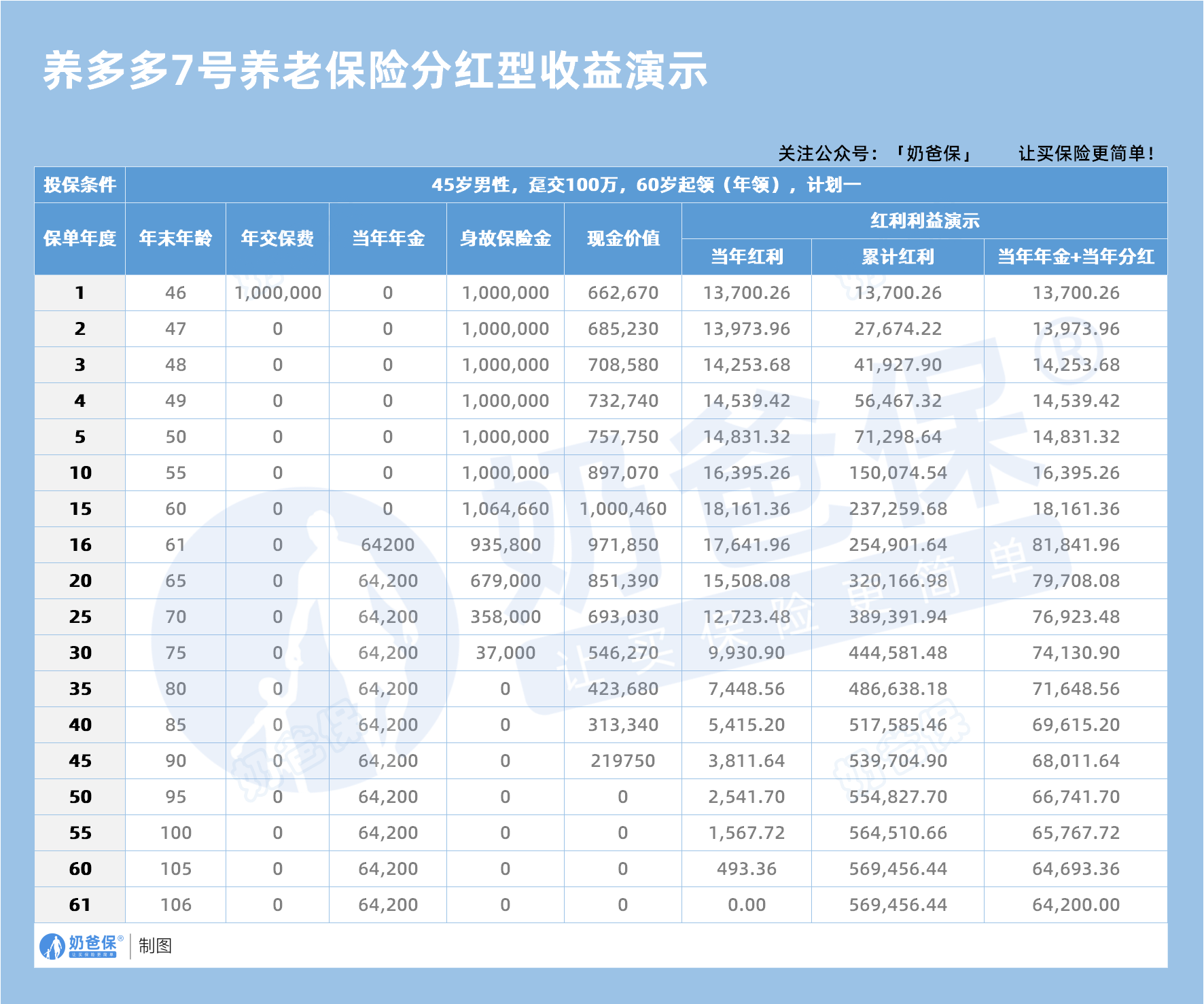Screen dimensions: 1204x1004
Task: Toggle the 保单年度 column header
Action: 79,239
